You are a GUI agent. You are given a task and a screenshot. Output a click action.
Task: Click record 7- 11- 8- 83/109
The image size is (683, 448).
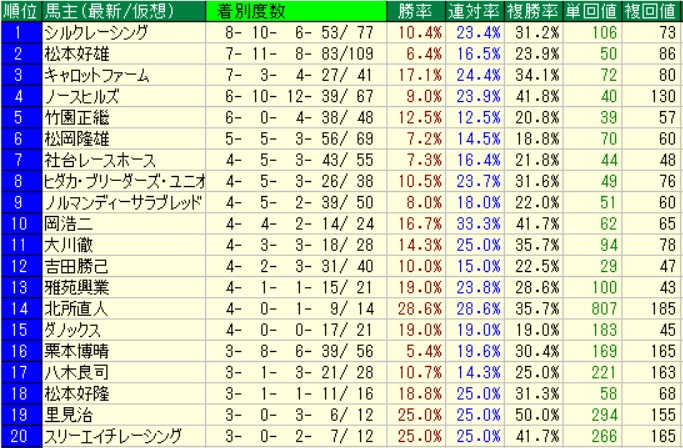click(x=300, y=54)
